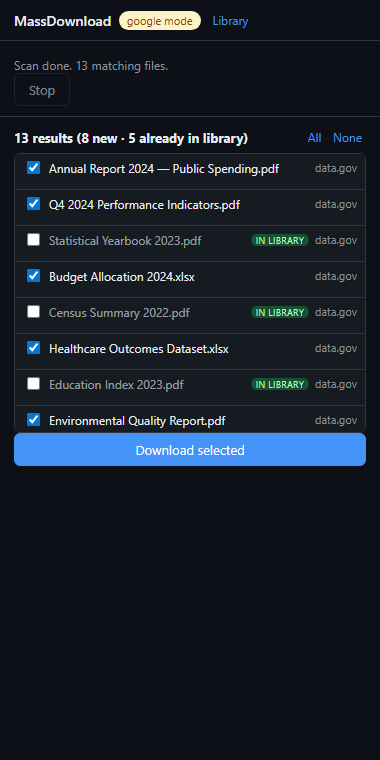
Task: Click Census Summary 2022.pdf filename
Action: (119, 313)
